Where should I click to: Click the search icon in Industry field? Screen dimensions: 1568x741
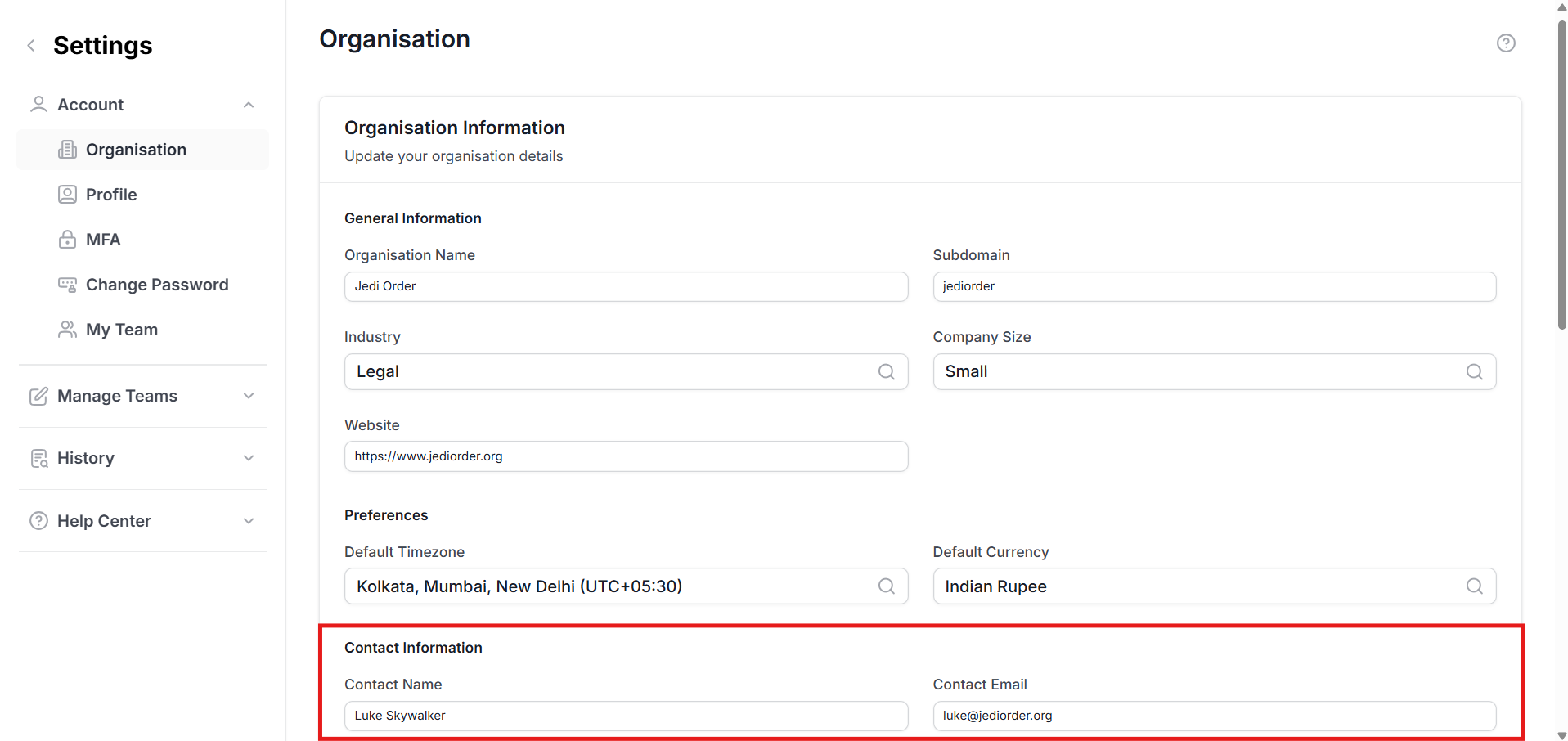point(886,372)
